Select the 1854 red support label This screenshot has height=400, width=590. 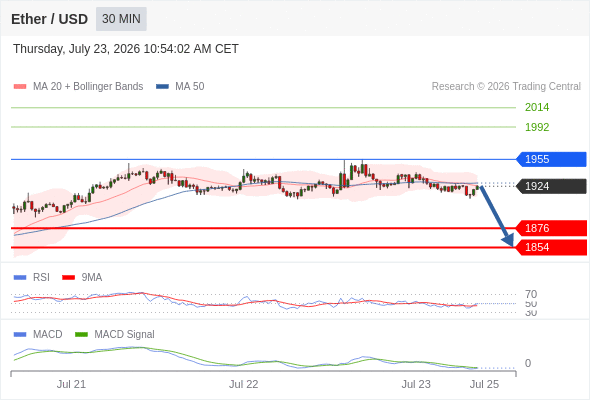pos(551,247)
